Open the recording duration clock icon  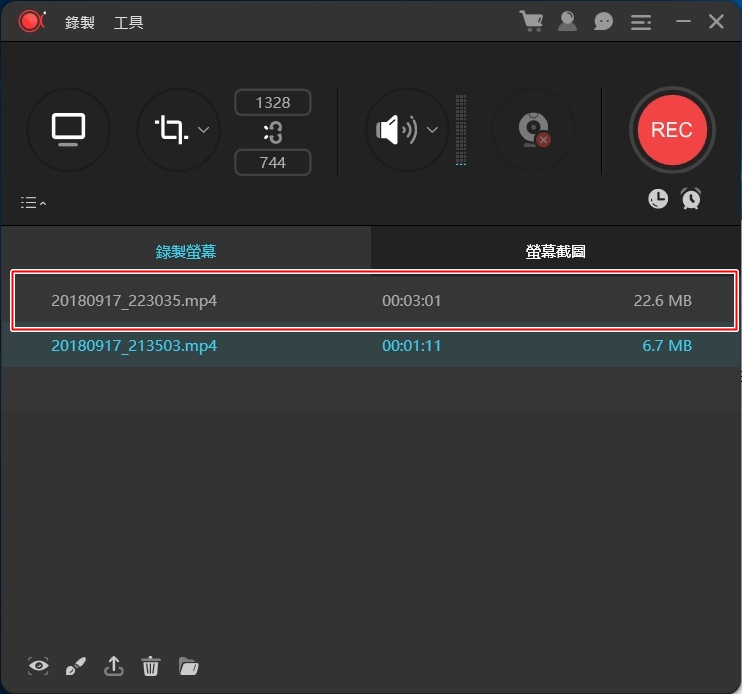click(658, 199)
